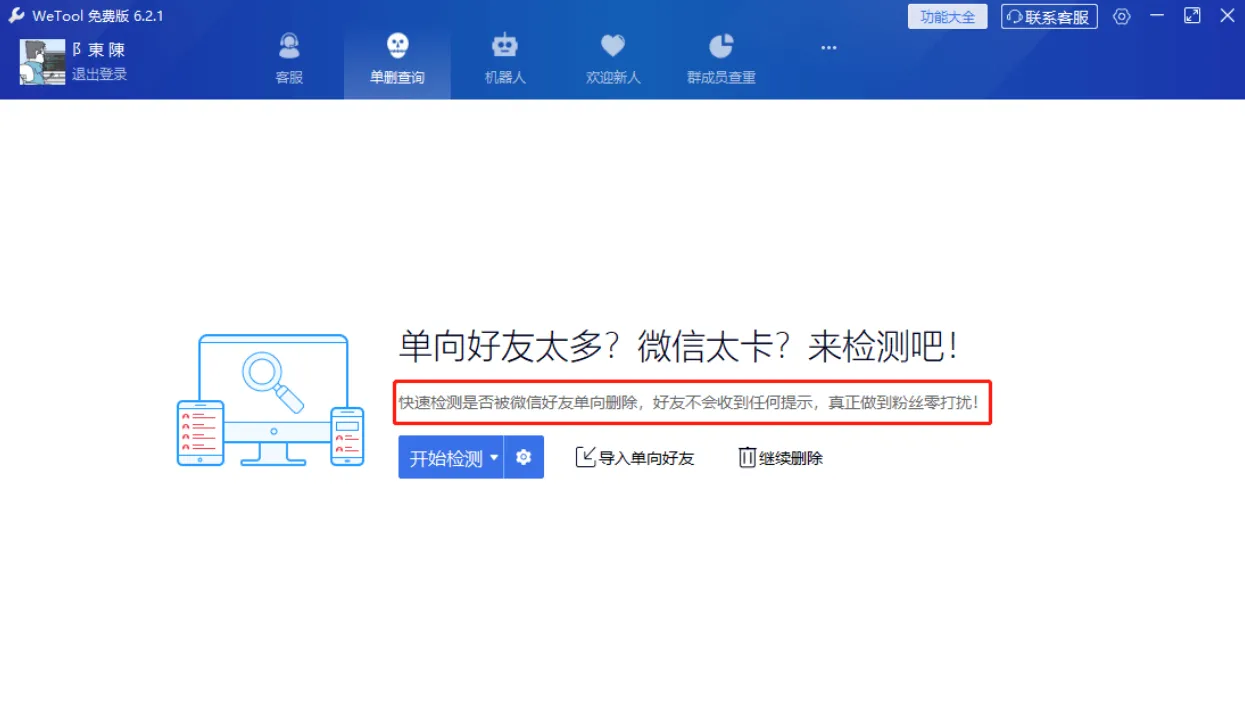Open the app settings gear in title bar

[1121, 16]
